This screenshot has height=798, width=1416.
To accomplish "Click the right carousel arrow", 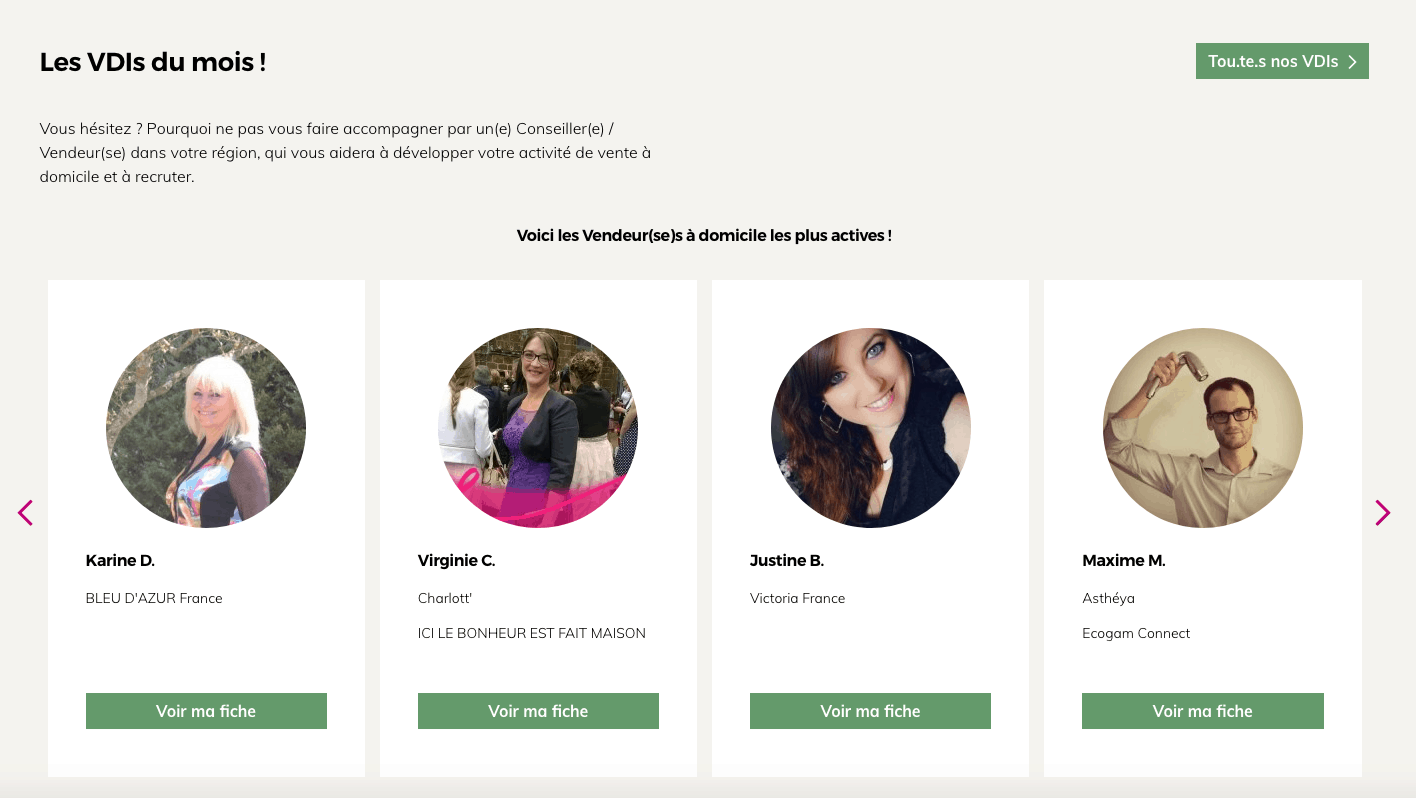I will coord(1382,513).
